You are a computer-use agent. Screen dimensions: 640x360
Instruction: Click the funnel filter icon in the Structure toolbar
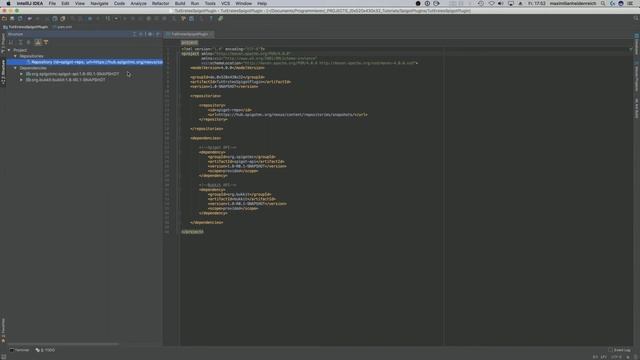coord(46,42)
